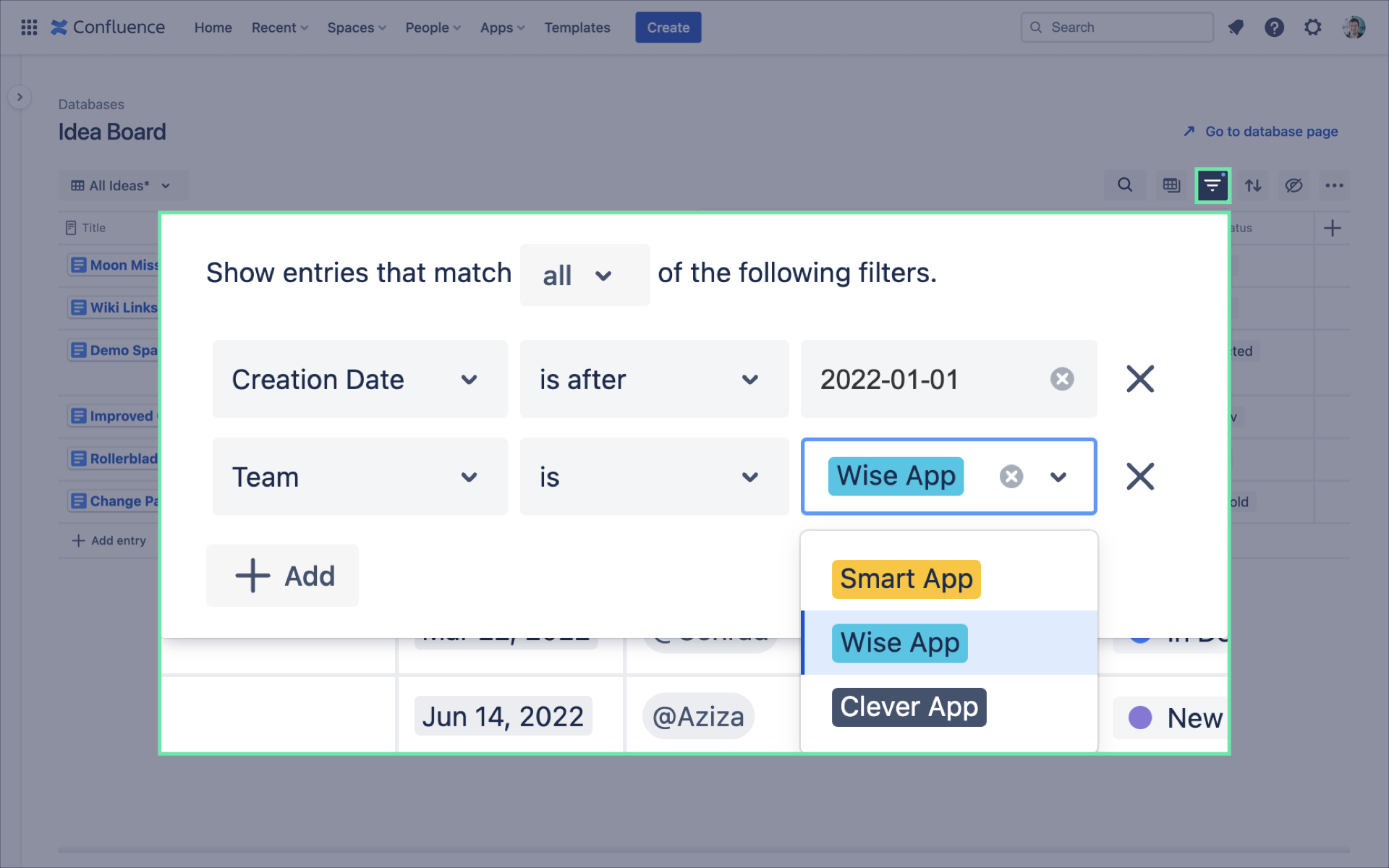Click the Go to database page link
This screenshot has height=868, width=1389.
[1270, 131]
